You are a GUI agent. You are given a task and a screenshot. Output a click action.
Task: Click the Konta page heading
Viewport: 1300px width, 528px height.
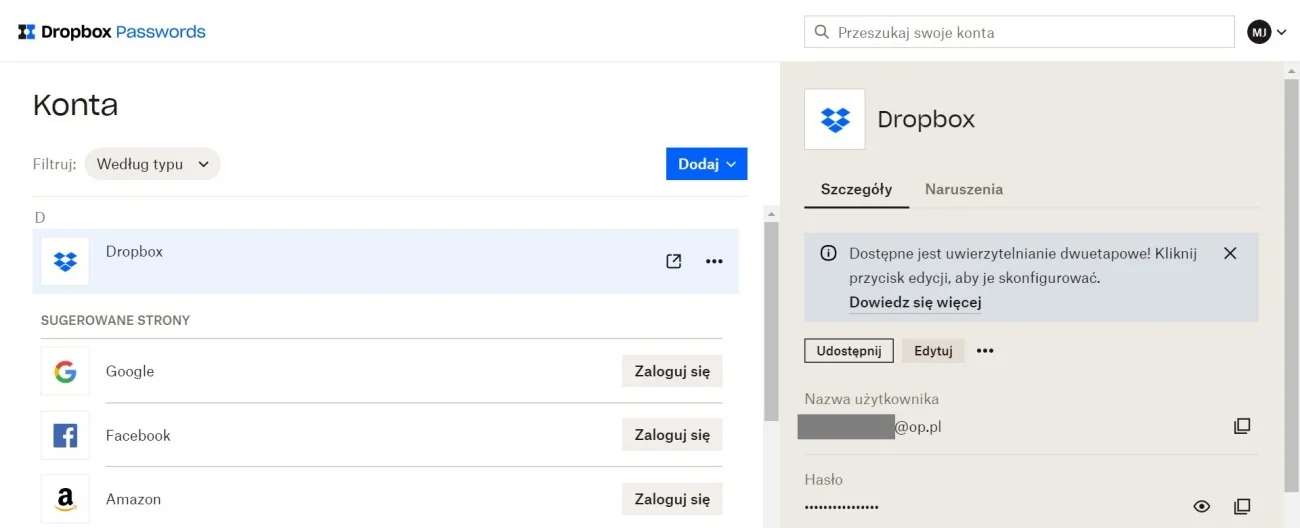(x=75, y=105)
